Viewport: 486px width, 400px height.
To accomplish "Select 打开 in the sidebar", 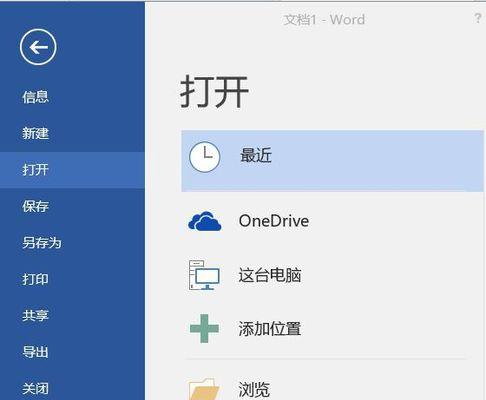I will (72, 170).
